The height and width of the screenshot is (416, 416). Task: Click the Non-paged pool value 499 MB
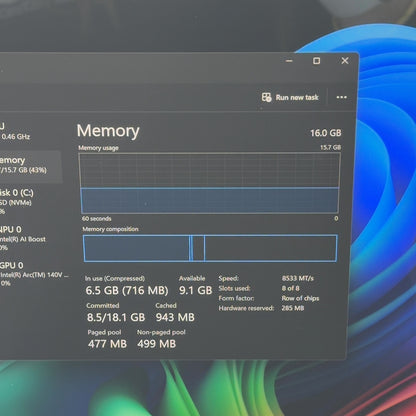pyautogui.click(x=156, y=344)
